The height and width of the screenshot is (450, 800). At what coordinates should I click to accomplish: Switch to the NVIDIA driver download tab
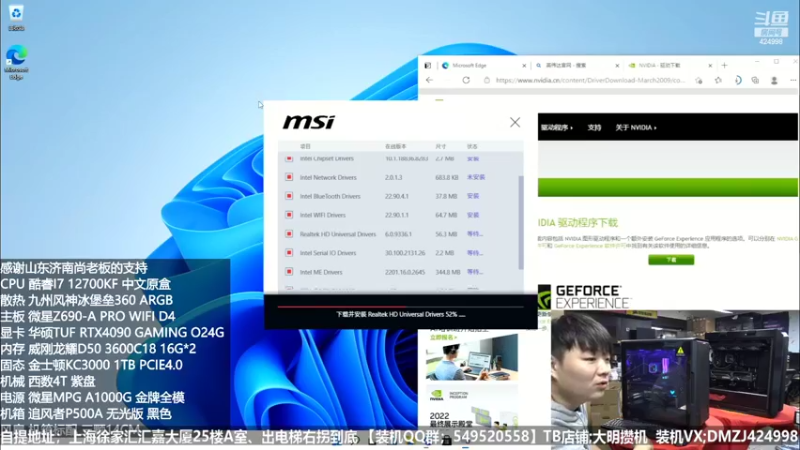point(668,65)
